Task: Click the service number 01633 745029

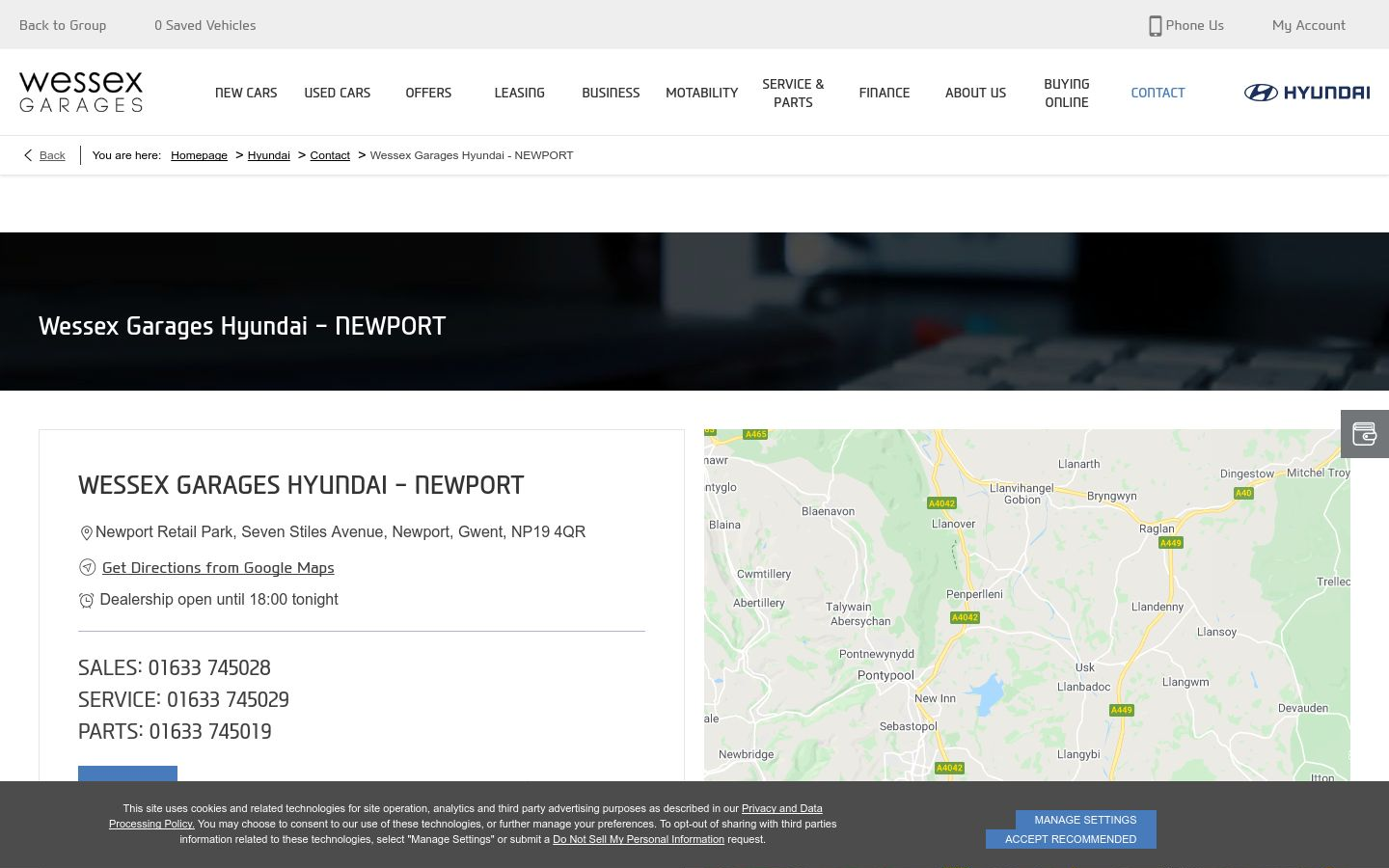Action: click(228, 699)
